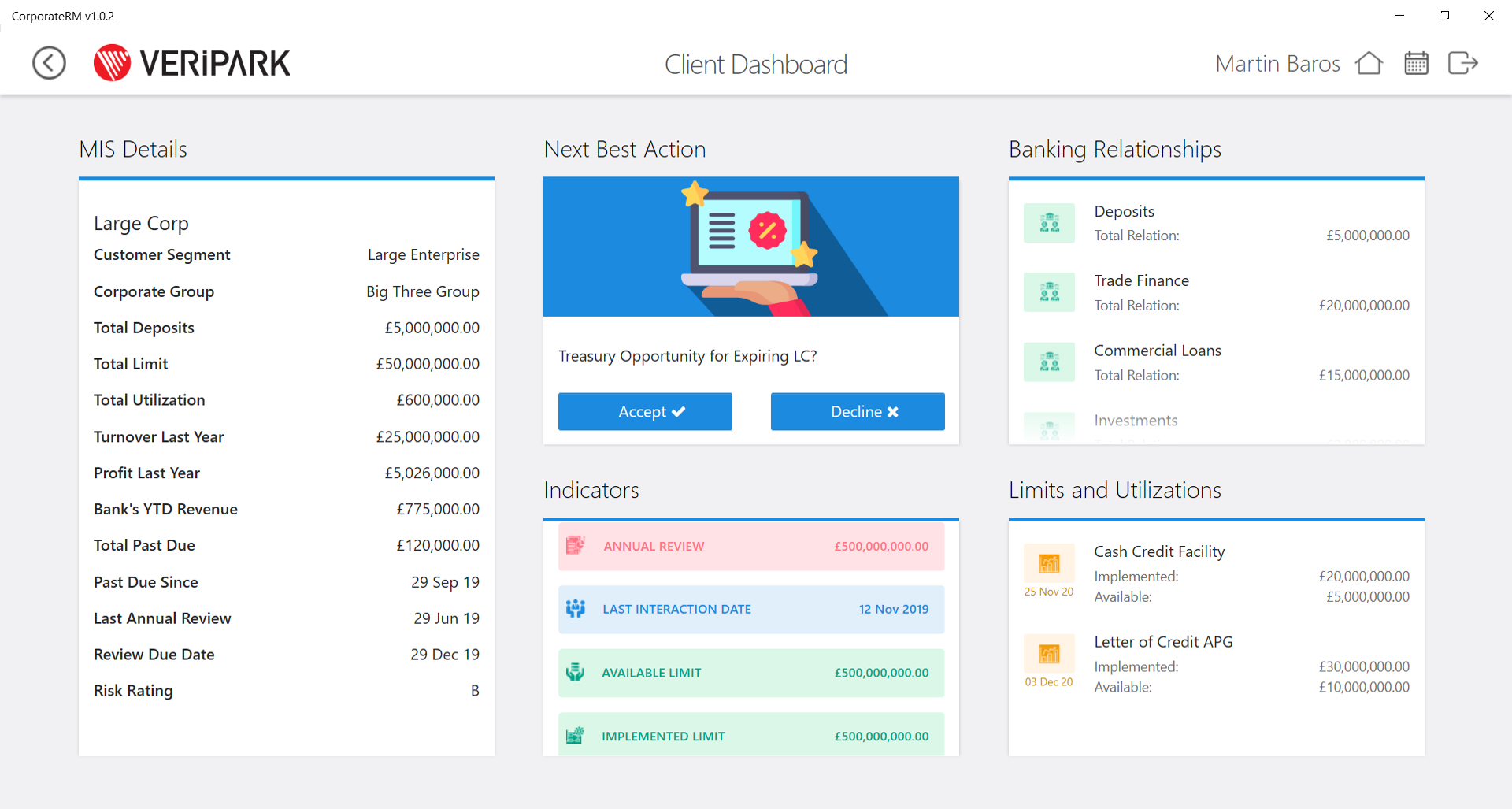Click the Deposits relationship icon
The image size is (1512, 809).
click(1049, 223)
